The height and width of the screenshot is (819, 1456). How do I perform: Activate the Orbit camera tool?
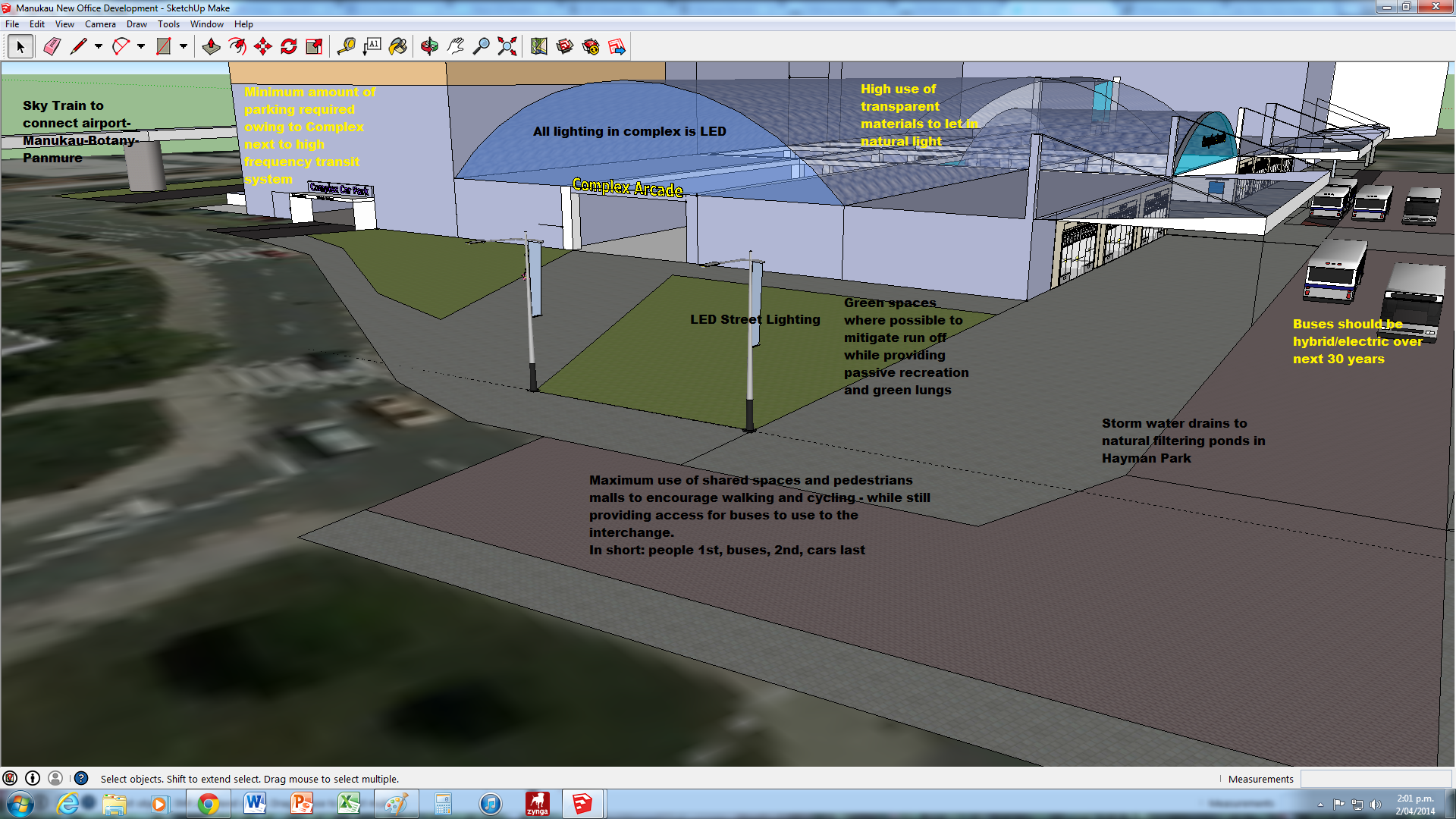click(429, 46)
